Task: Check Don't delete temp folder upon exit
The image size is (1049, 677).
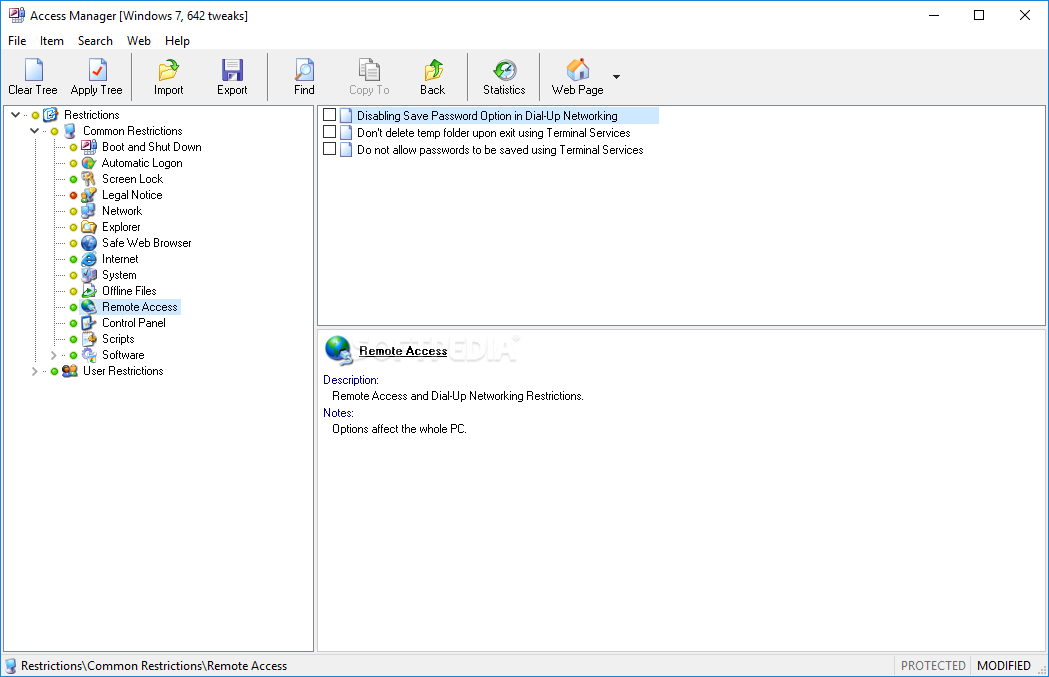Action: (x=329, y=132)
